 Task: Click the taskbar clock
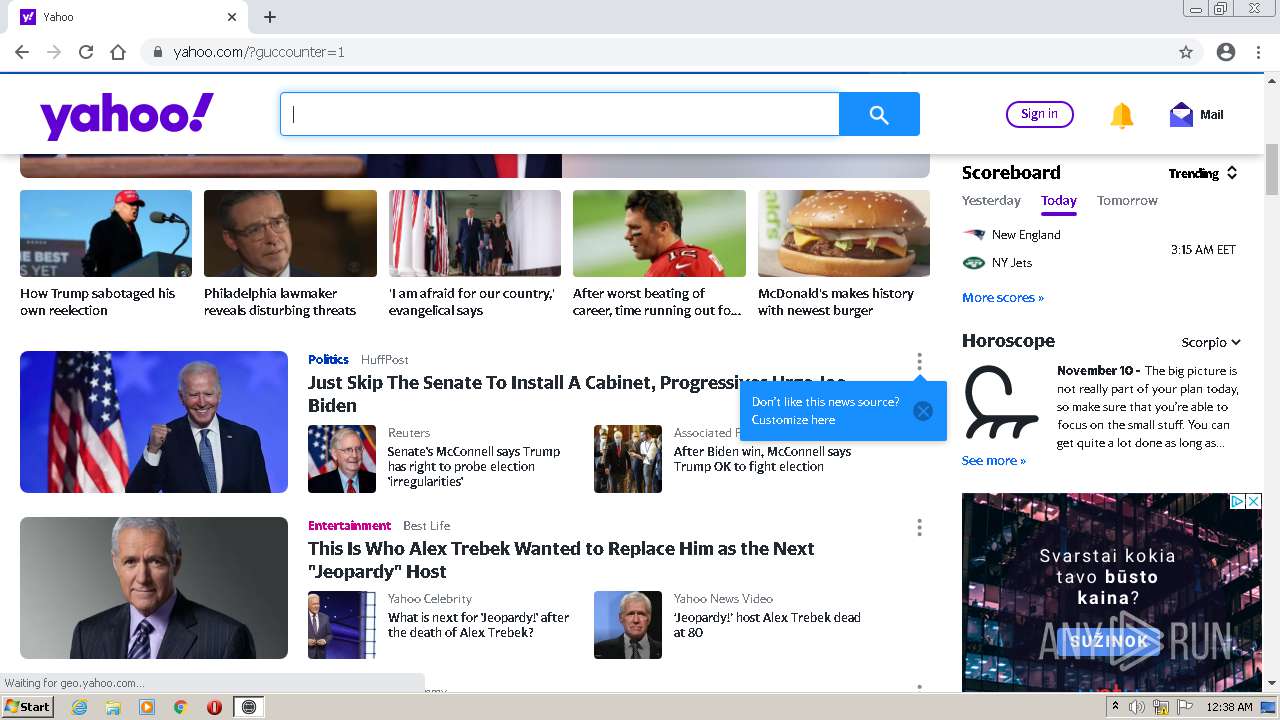pyautogui.click(x=1229, y=707)
